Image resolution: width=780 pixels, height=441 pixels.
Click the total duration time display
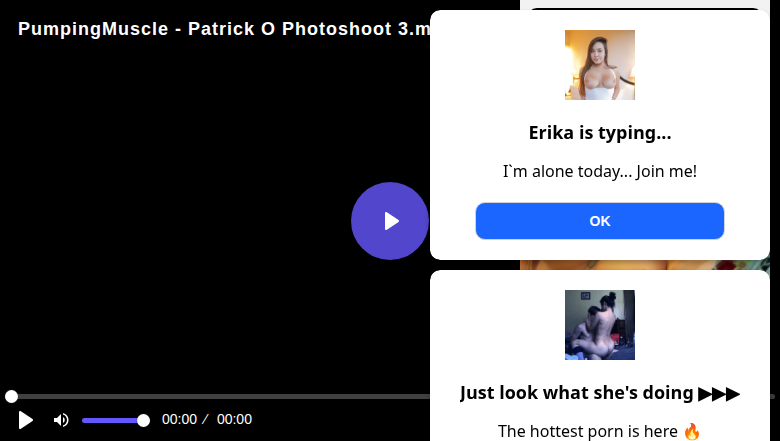click(x=234, y=420)
